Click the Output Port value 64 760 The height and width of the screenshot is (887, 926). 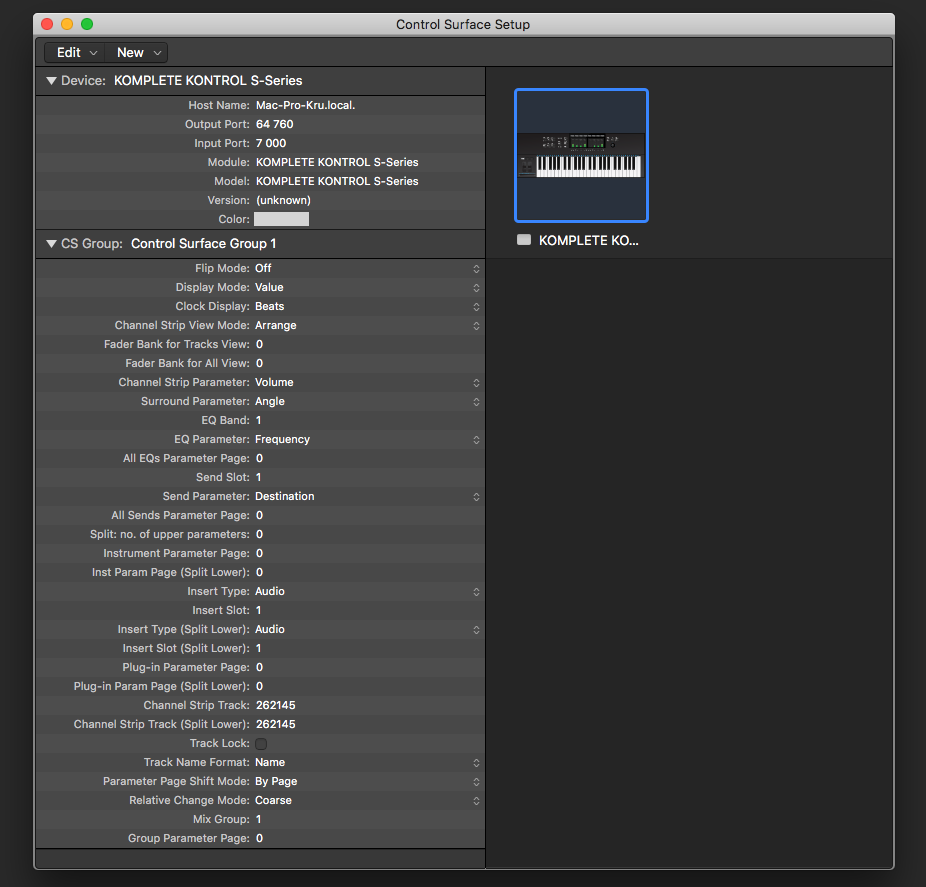pyautogui.click(x=275, y=124)
